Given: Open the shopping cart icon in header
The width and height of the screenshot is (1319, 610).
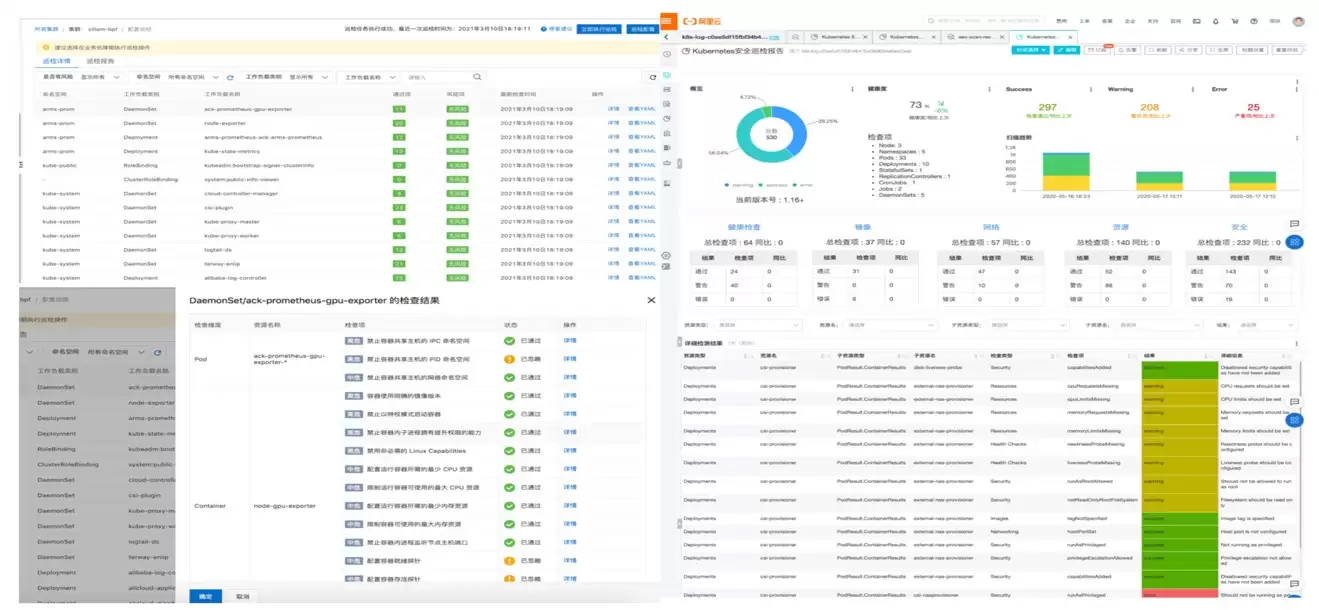Looking at the screenshot, I should (x=1236, y=20).
